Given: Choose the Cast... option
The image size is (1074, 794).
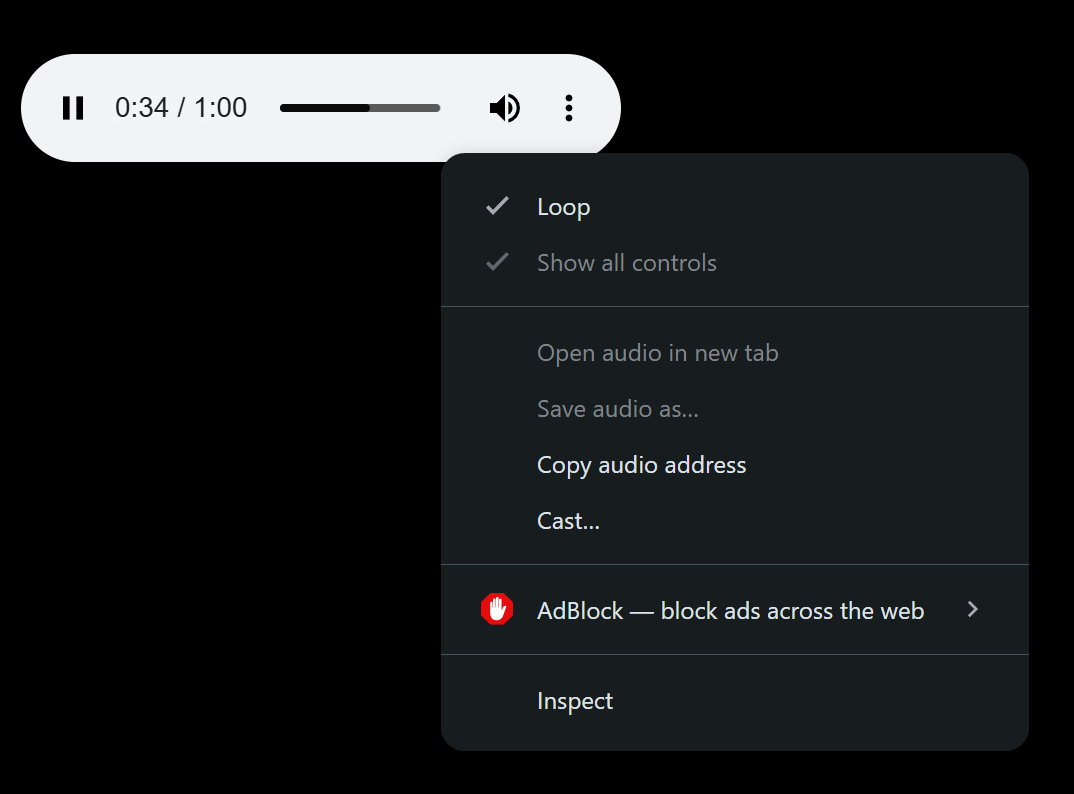Looking at the screenshot, I should click(568, 521).
